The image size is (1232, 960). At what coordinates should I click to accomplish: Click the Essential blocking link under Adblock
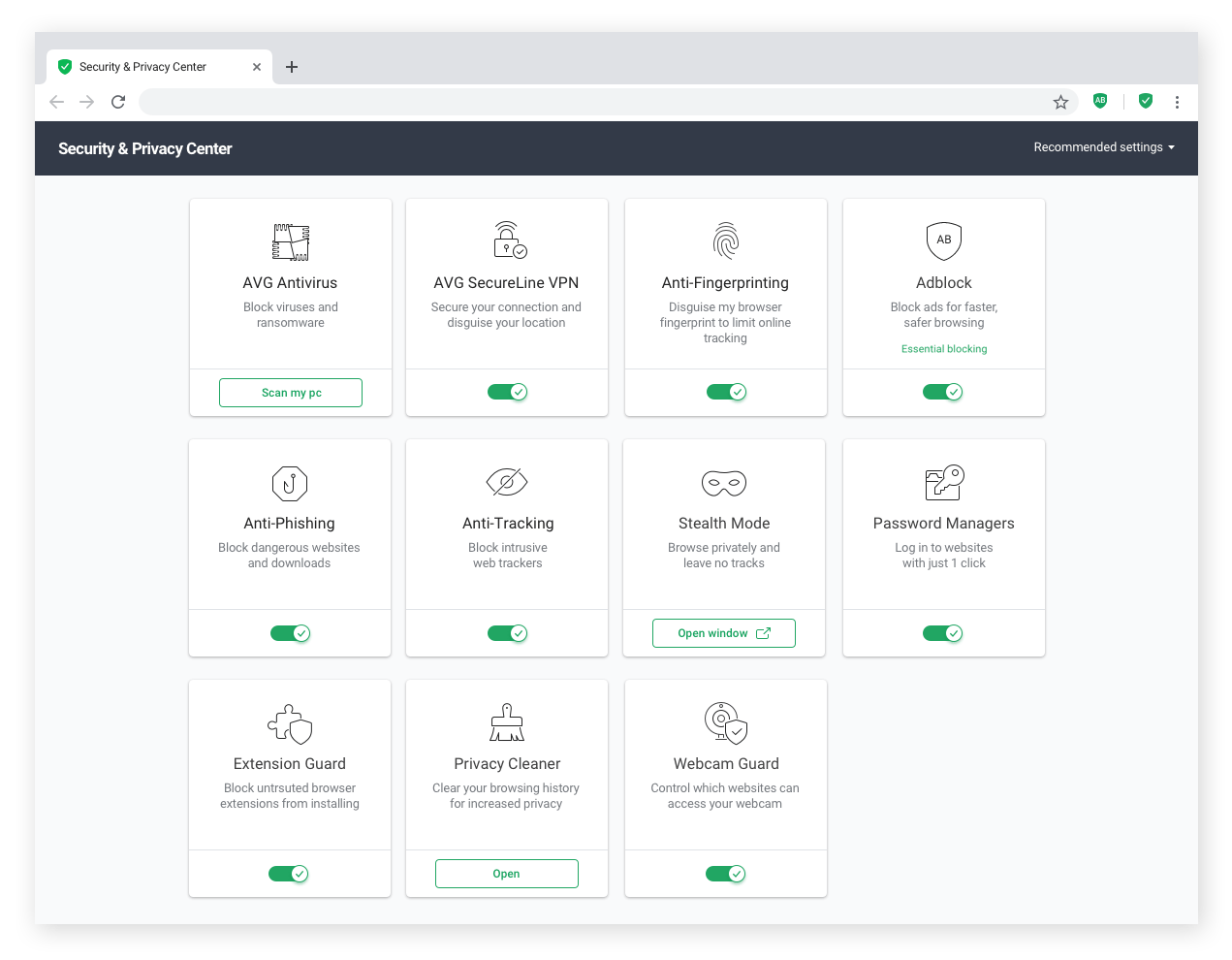pos(943,348)
